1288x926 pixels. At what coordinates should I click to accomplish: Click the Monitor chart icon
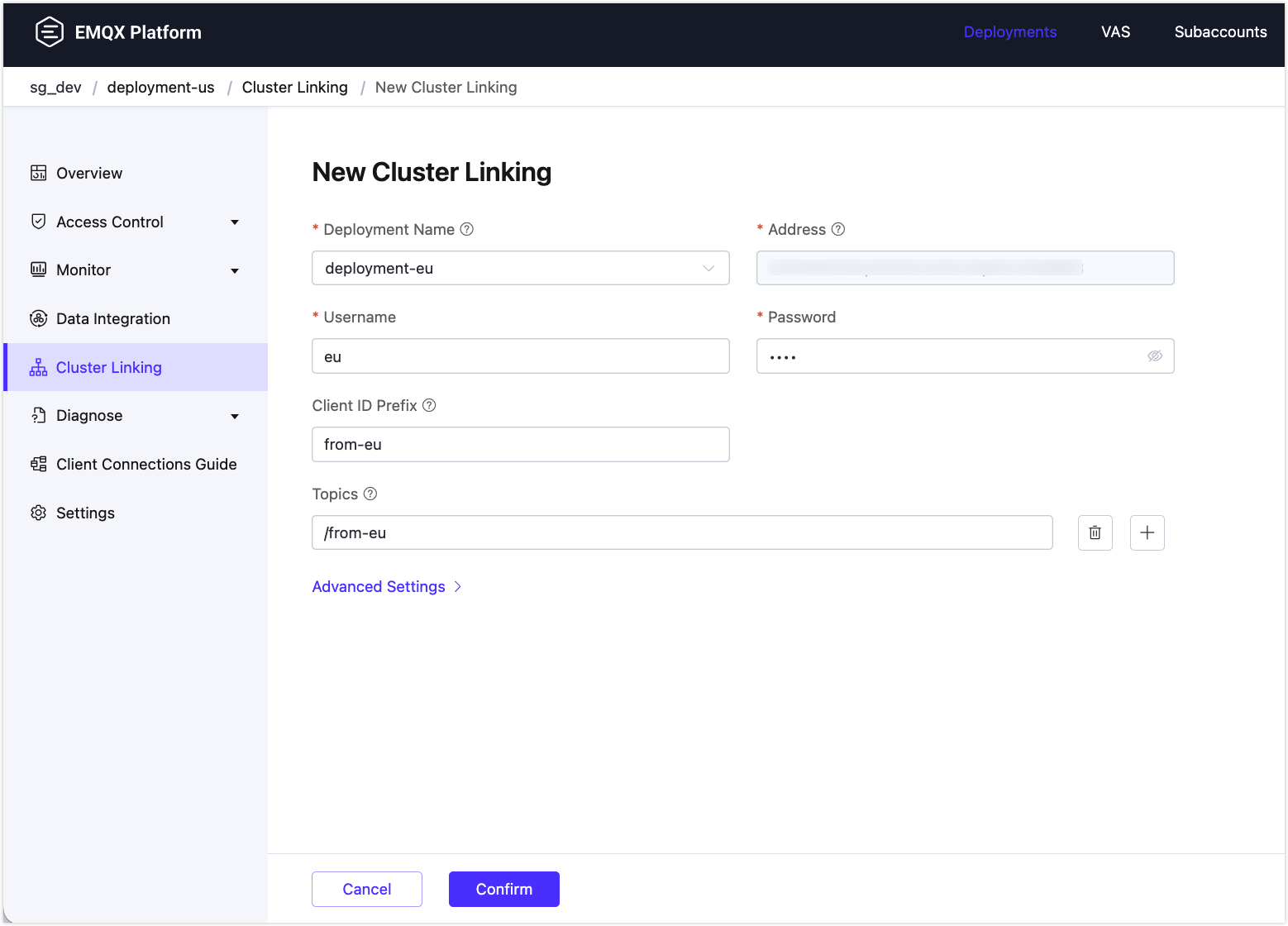pyautogui.click(x=38, y=270)
